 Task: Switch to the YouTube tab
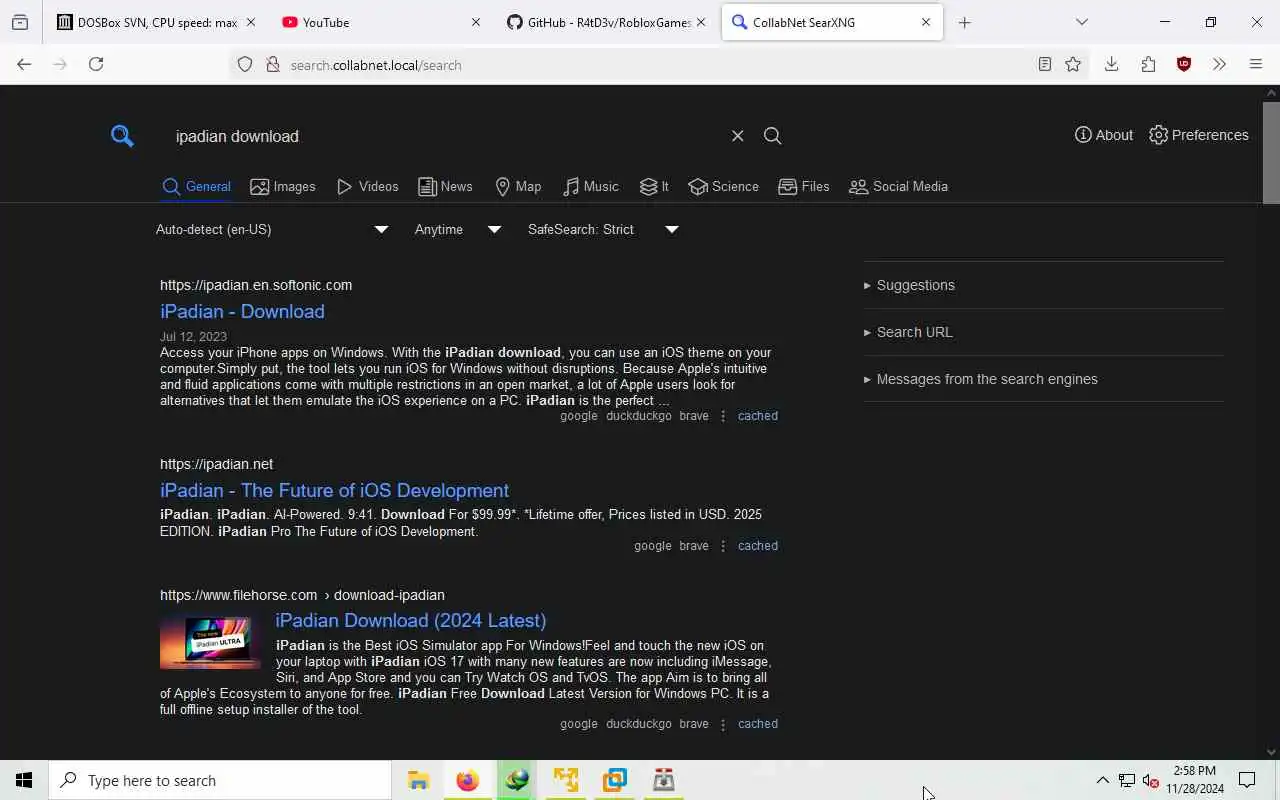click(381, 22)
